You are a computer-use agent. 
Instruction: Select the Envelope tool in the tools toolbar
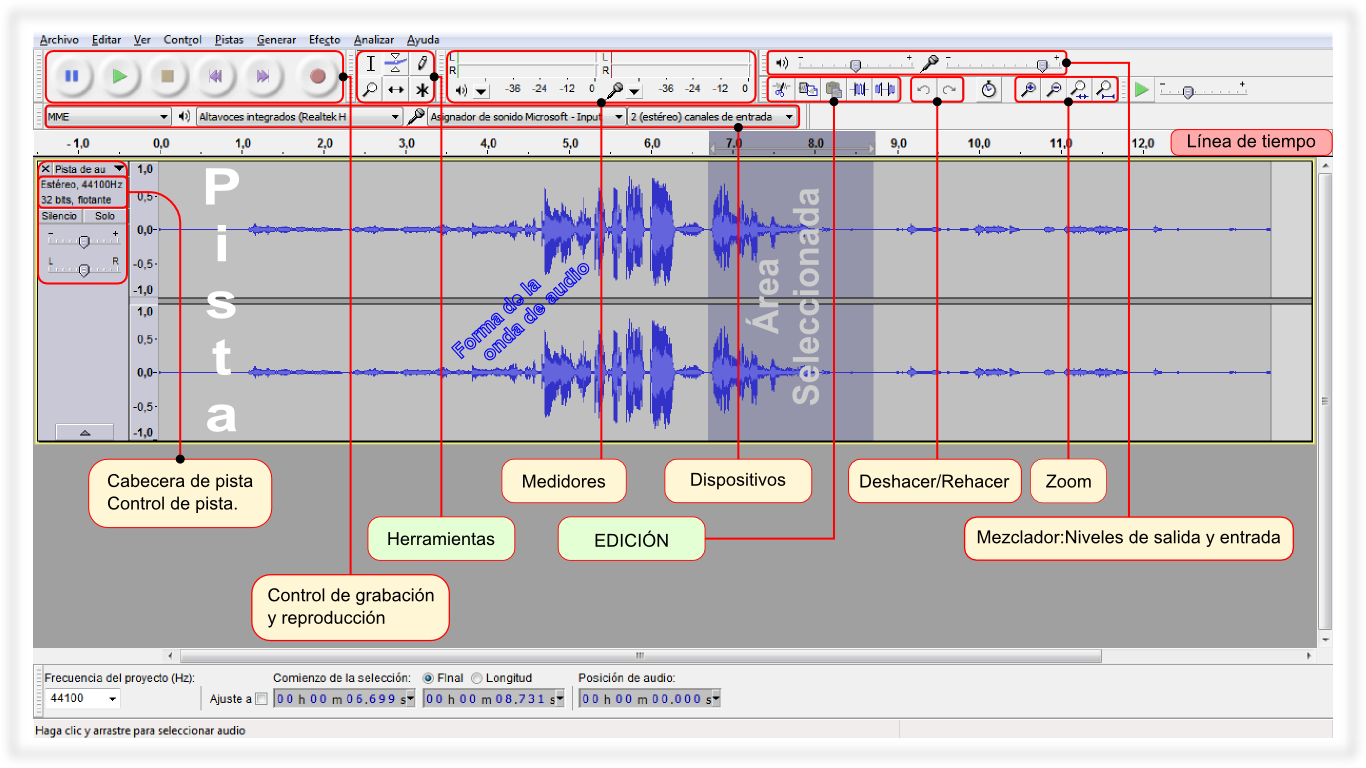(x=396, y=63)
